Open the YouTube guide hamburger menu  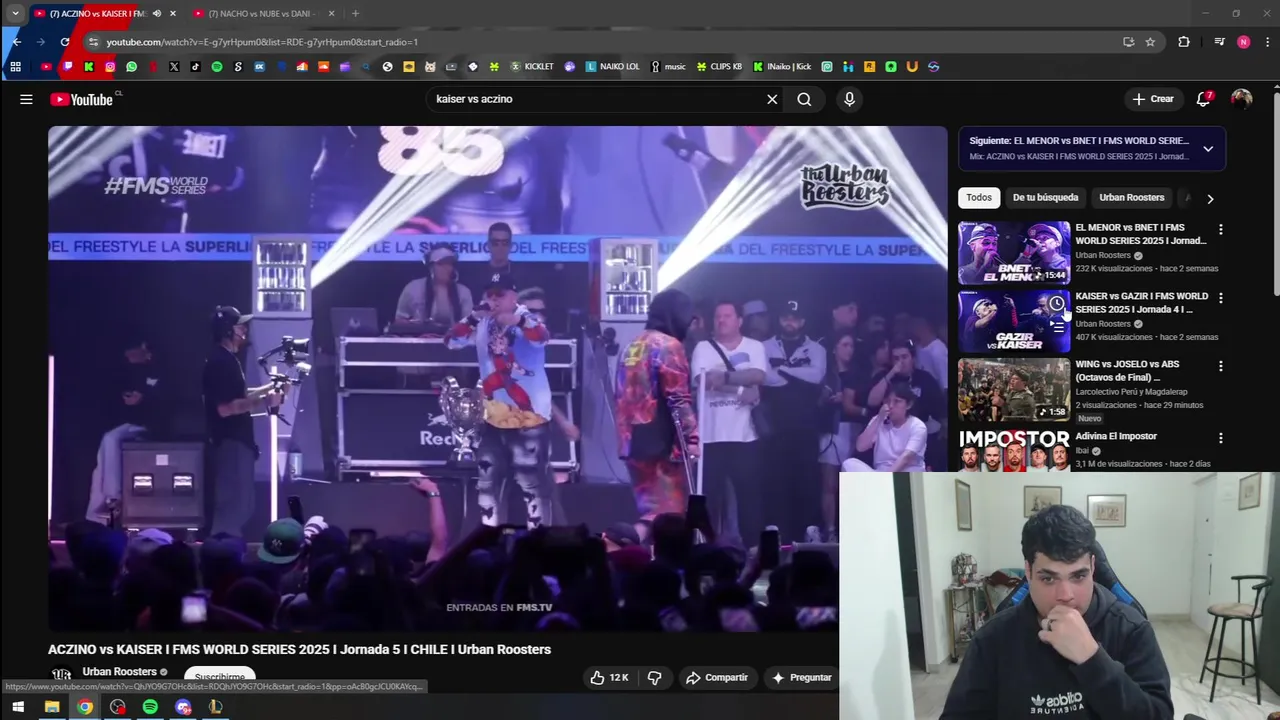tap(26, 99)
